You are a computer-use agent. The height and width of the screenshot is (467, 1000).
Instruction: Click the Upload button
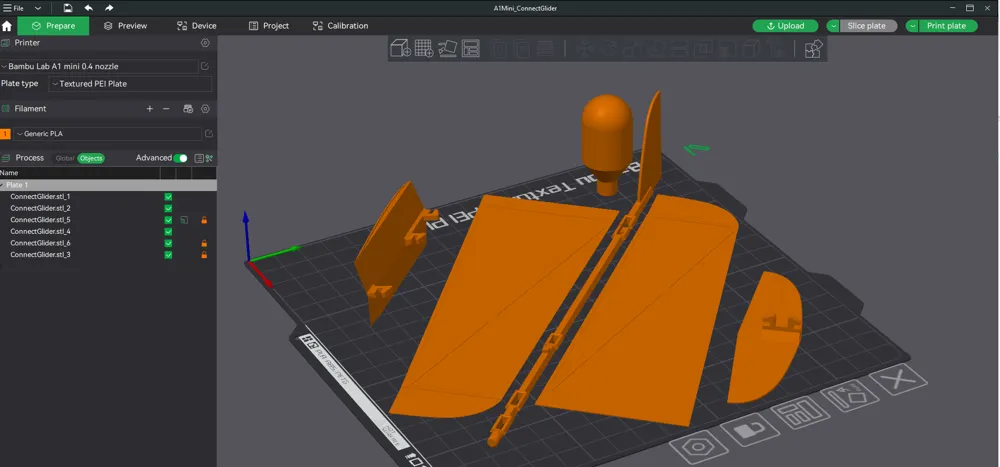point(785,26)
